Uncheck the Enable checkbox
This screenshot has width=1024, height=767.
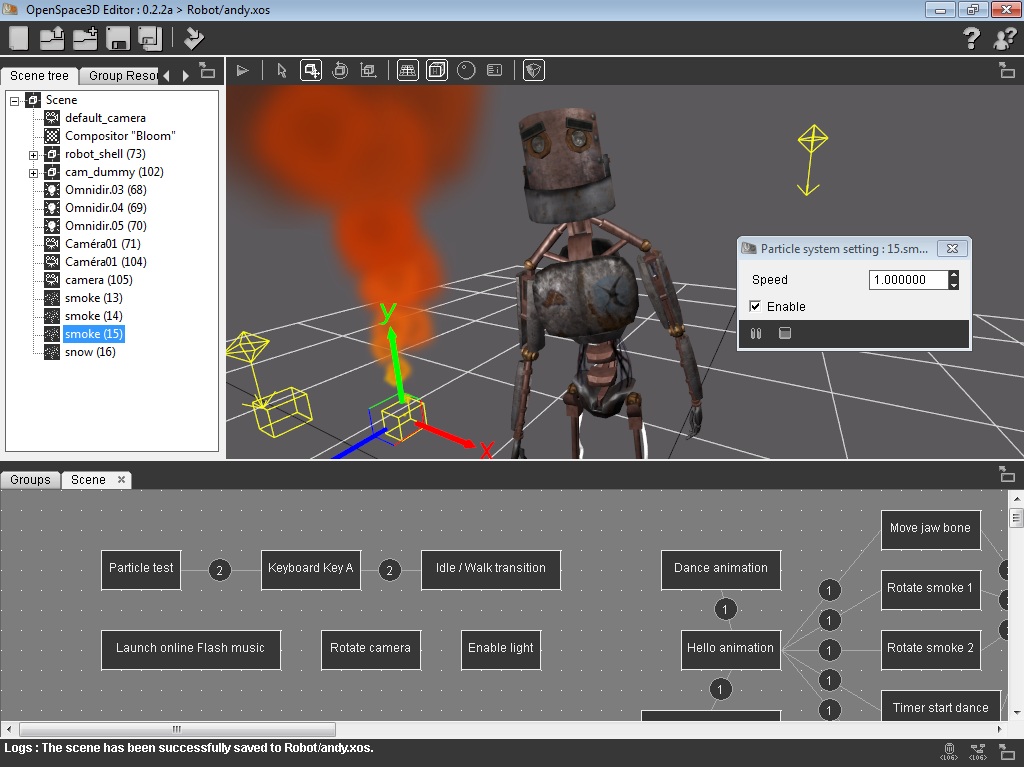tap(756, 307)
